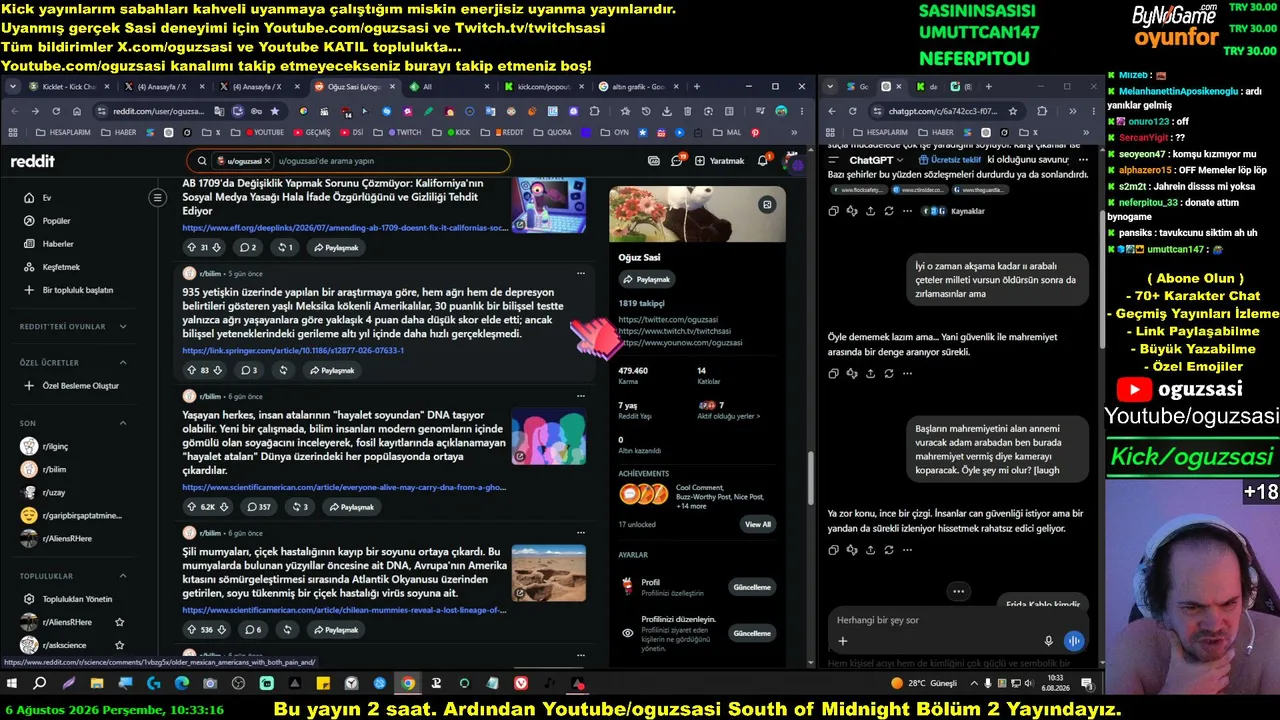
Task: Downvote the post with 83 points
Action: point(219,370)
